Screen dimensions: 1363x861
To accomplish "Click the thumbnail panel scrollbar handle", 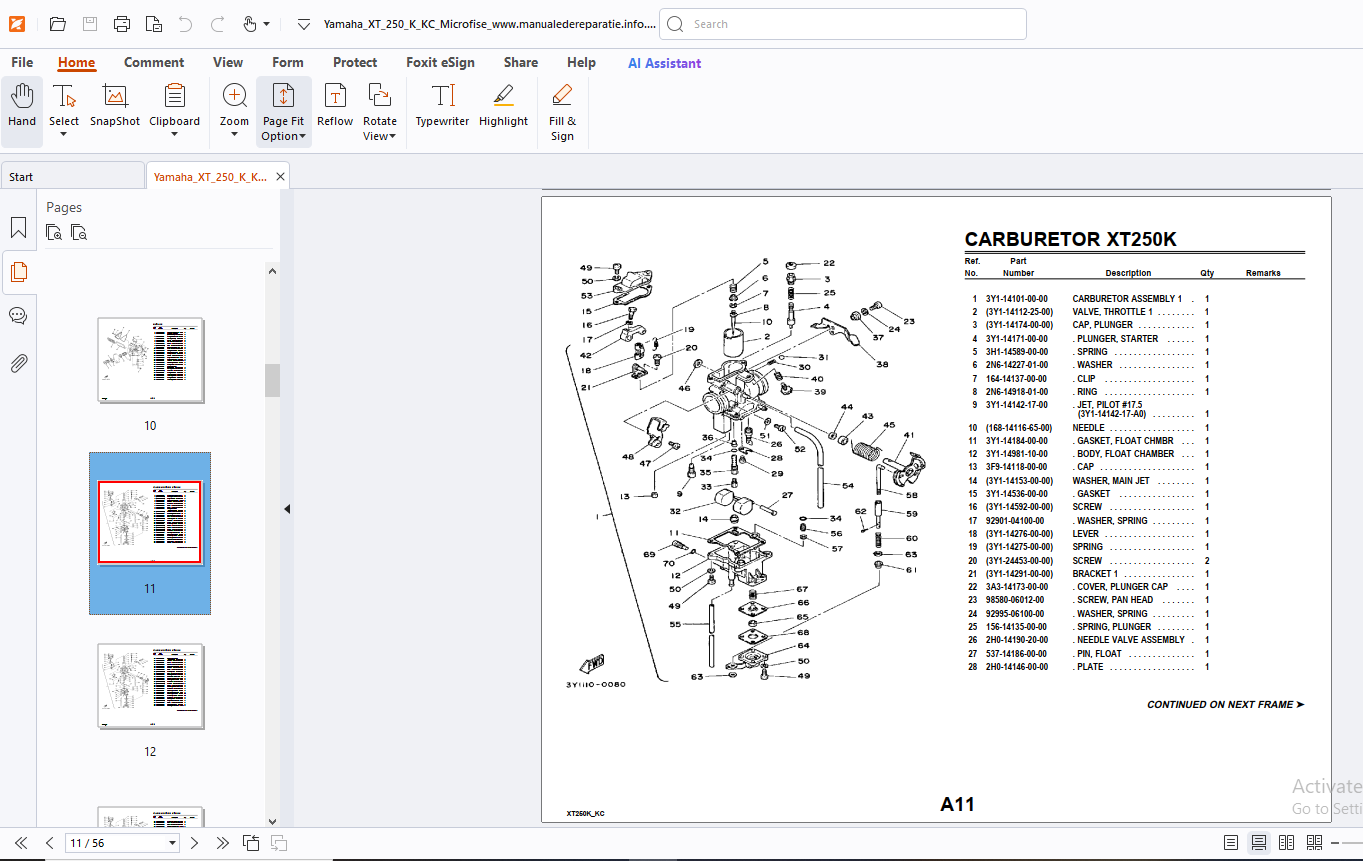I will tap(272, 380).
